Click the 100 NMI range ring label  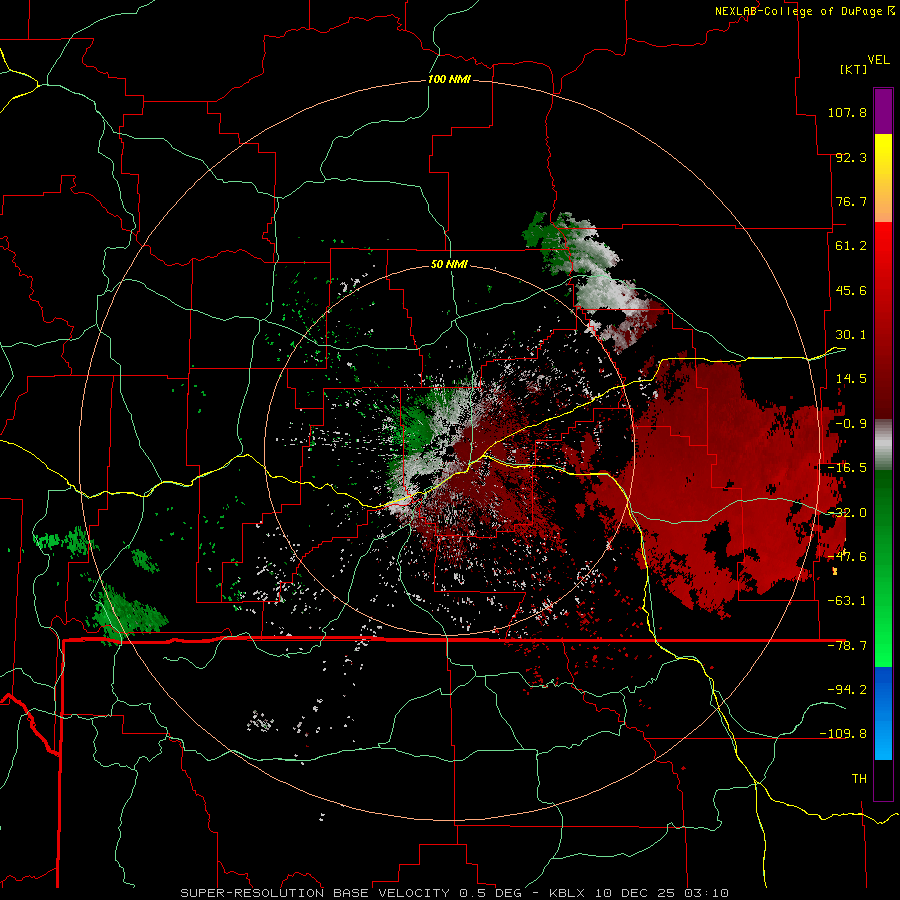[x=449, y=79]
